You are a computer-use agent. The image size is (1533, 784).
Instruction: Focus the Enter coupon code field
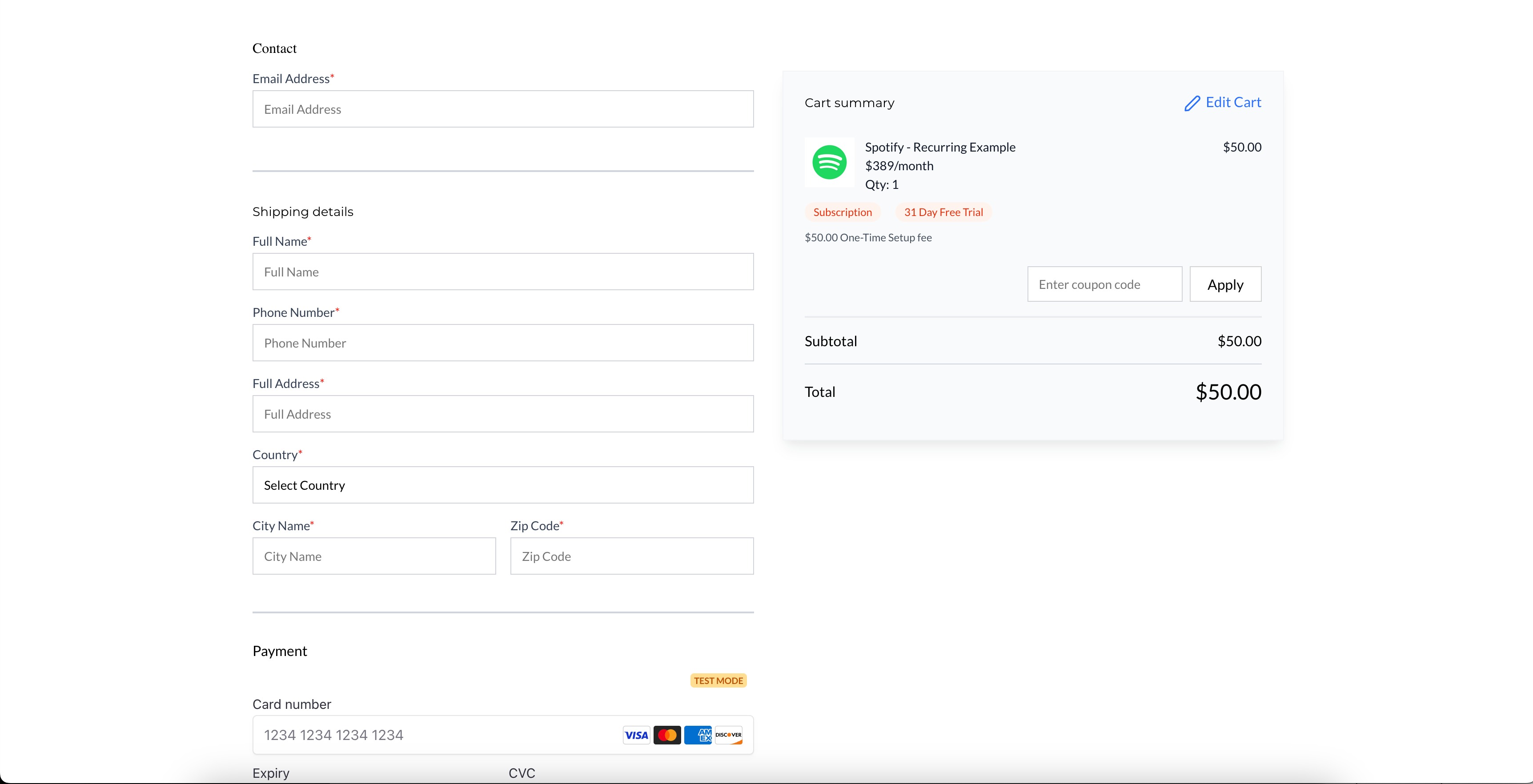(x=1104, y=284)
